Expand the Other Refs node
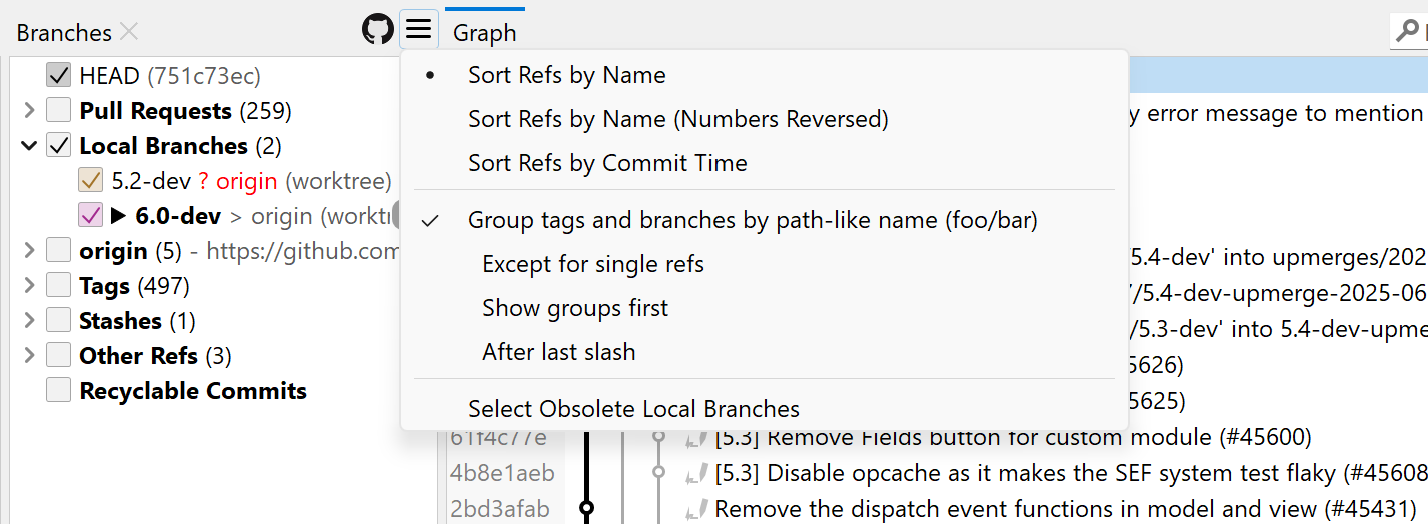1428x524 pixels. click(28, 355)
